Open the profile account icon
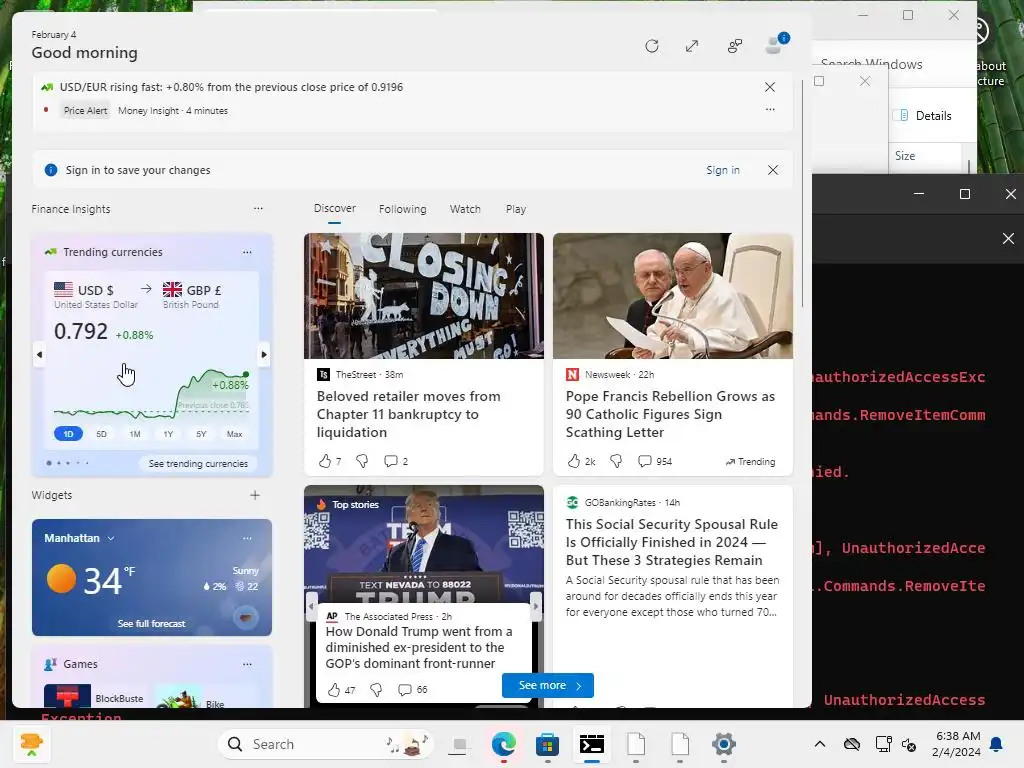This screenshot has width=1024, height=768. (x=777, y=44)
